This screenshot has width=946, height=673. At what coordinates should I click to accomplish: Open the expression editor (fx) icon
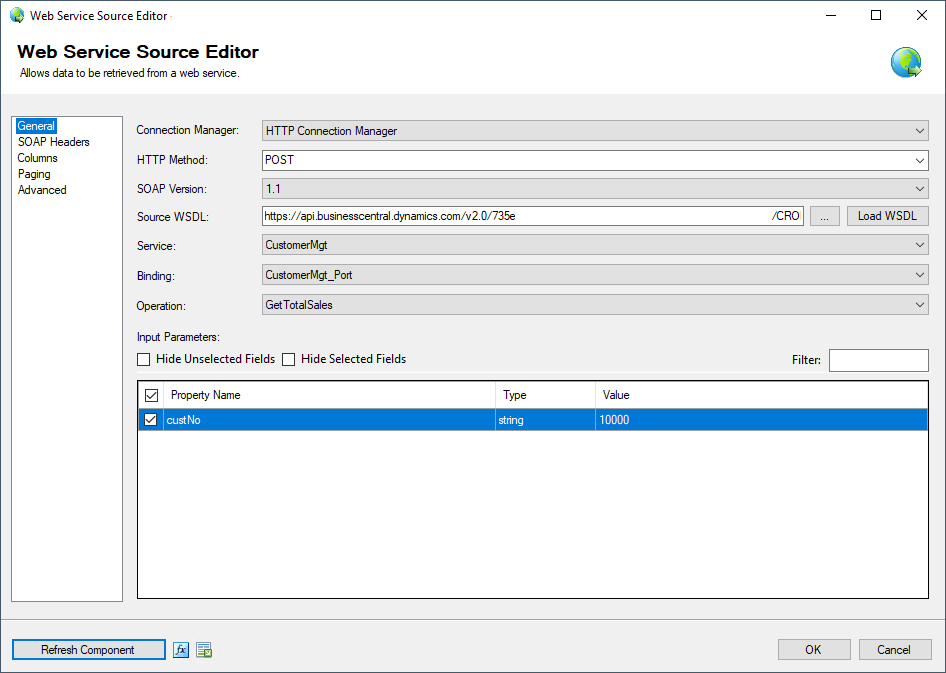coord(180,649)
